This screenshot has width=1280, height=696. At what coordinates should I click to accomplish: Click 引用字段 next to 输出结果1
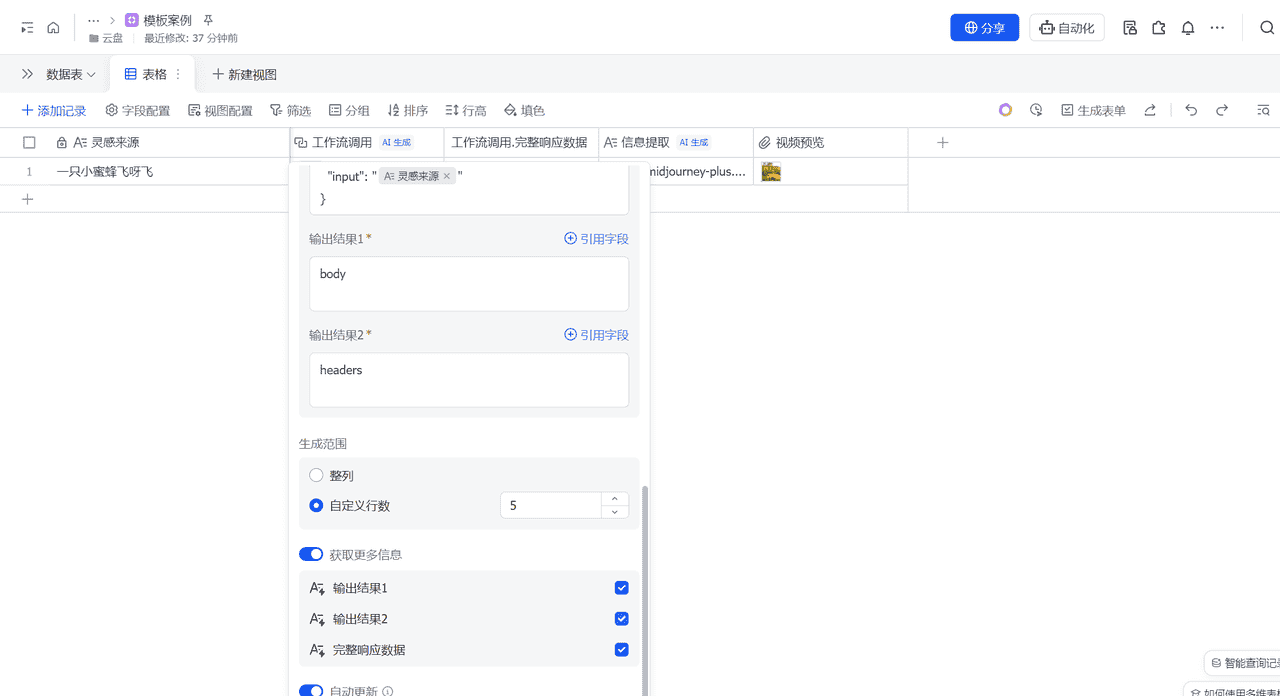click(596, 238)
